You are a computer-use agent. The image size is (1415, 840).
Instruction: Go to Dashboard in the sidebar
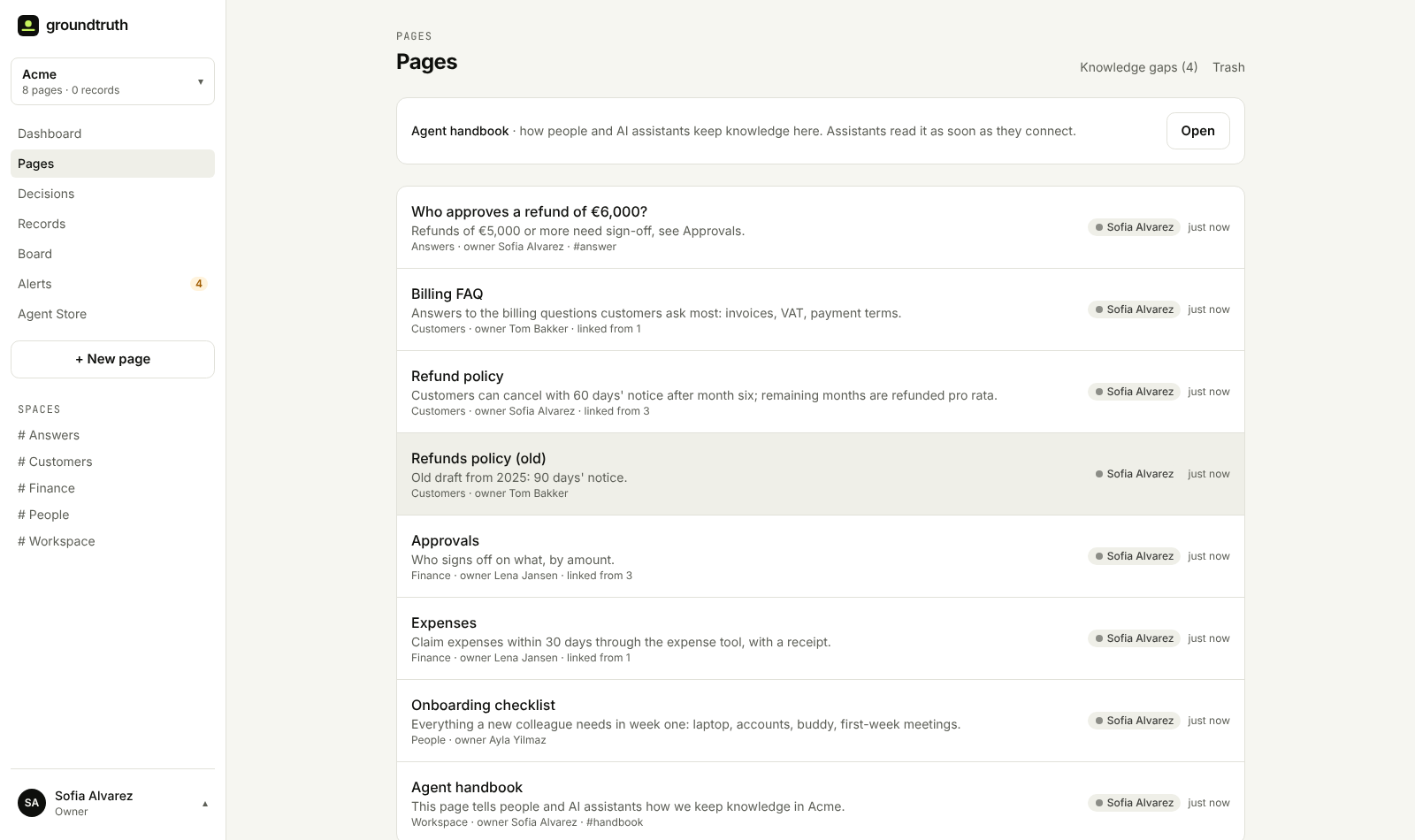pos(112,134)
